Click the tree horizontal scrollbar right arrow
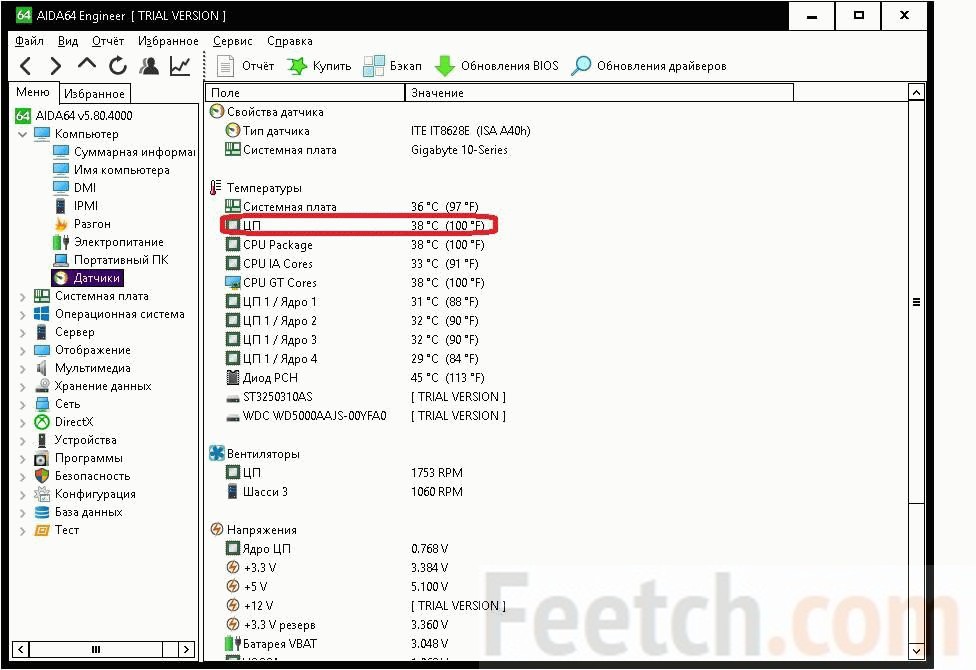 coord(186,649)
